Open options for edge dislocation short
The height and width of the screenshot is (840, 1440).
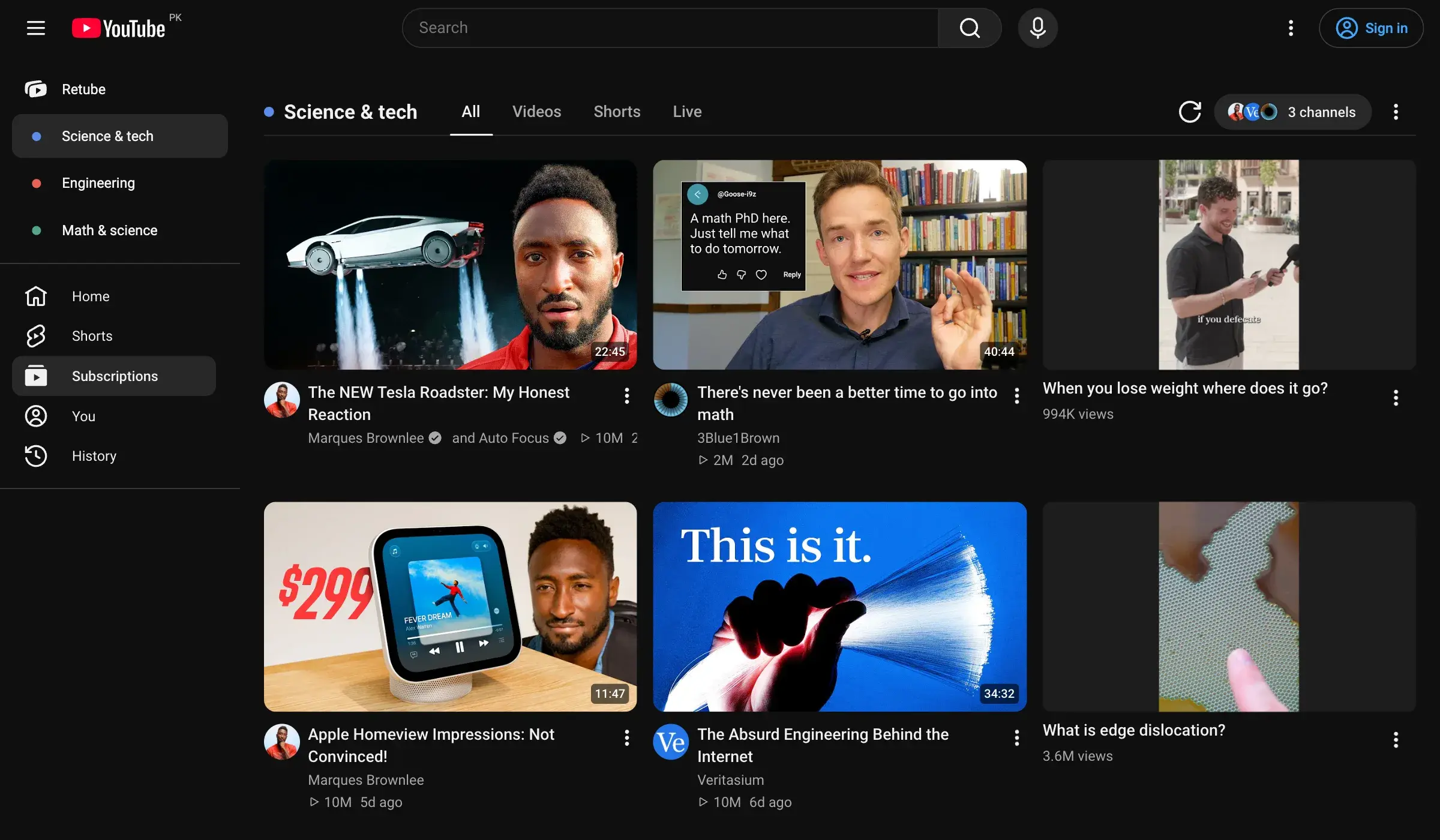click(x=1396, y=740)
